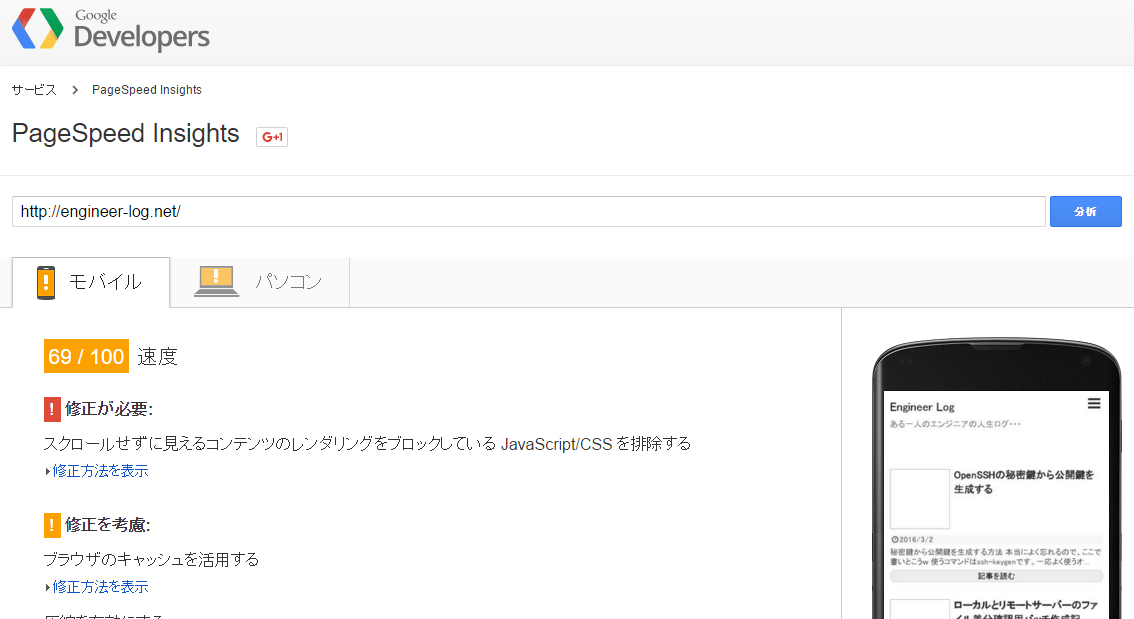This screenshot has width=1134, height=619.
Task: Open the PageSpeed Insights breadcrumb link
Action: (147, 90)
